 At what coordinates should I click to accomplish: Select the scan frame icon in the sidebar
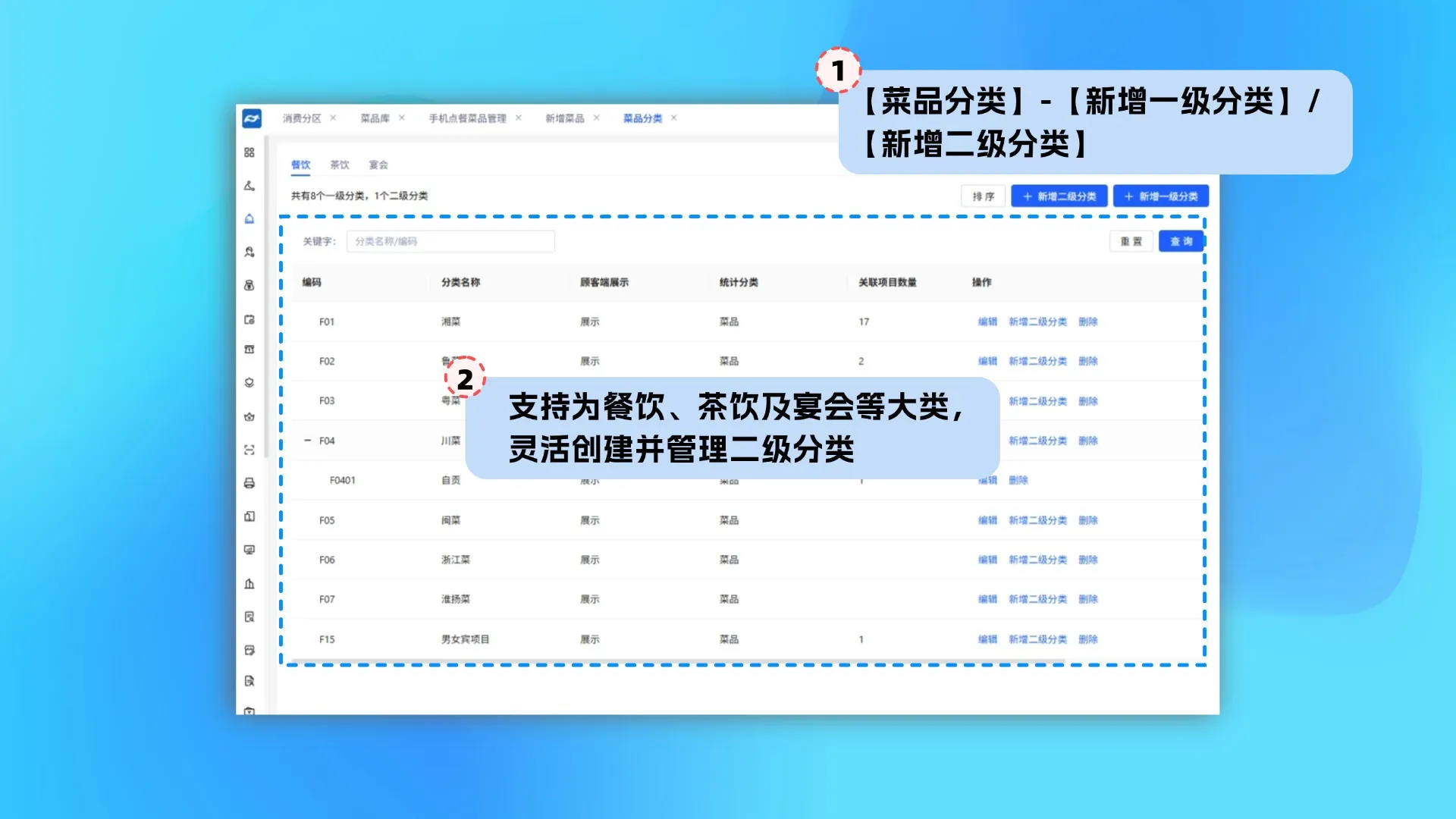coord(250,449)
